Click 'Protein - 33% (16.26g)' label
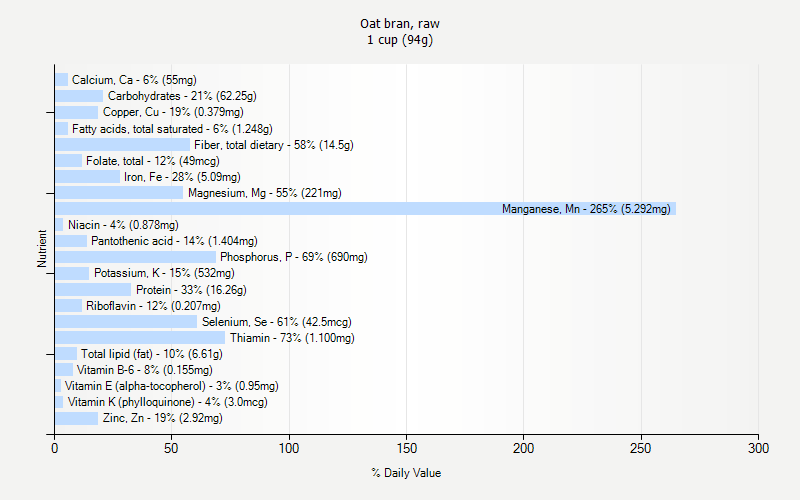The image size is (800, 500). (x=191, y=290)
